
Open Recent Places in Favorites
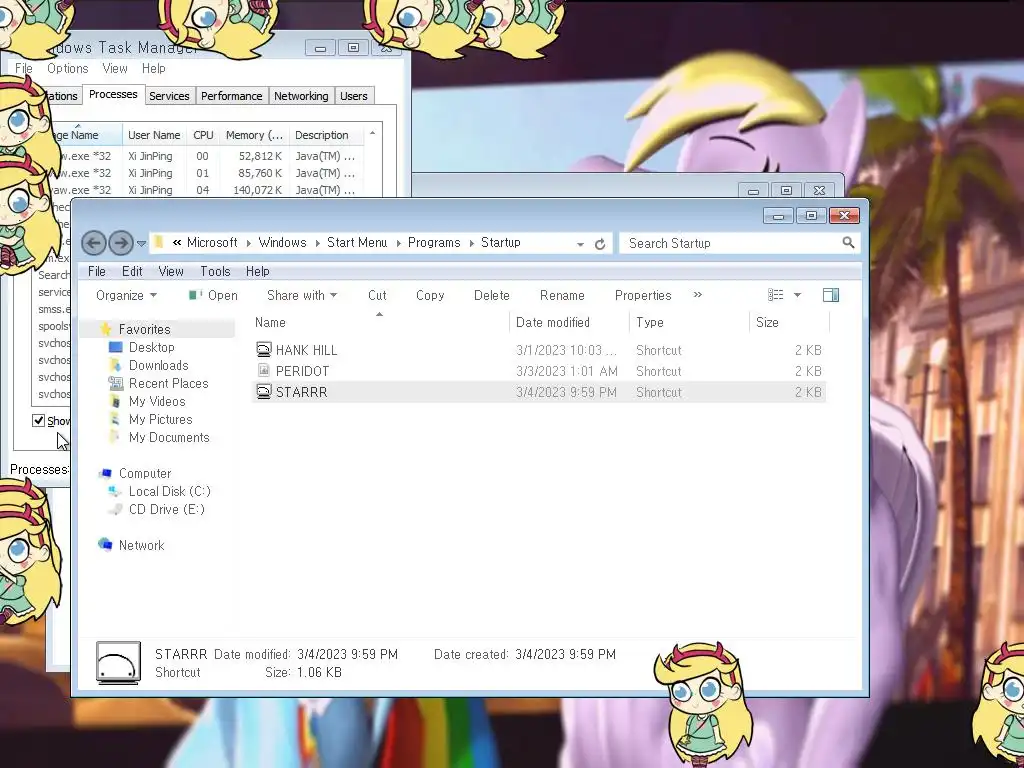pyautogui.click(x=168, y=383)
